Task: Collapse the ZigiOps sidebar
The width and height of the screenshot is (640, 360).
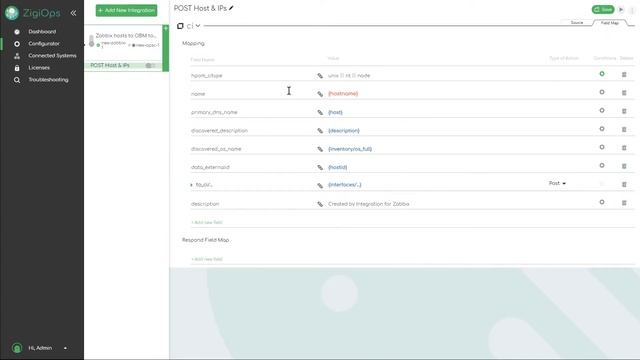Action: point(73,13)
